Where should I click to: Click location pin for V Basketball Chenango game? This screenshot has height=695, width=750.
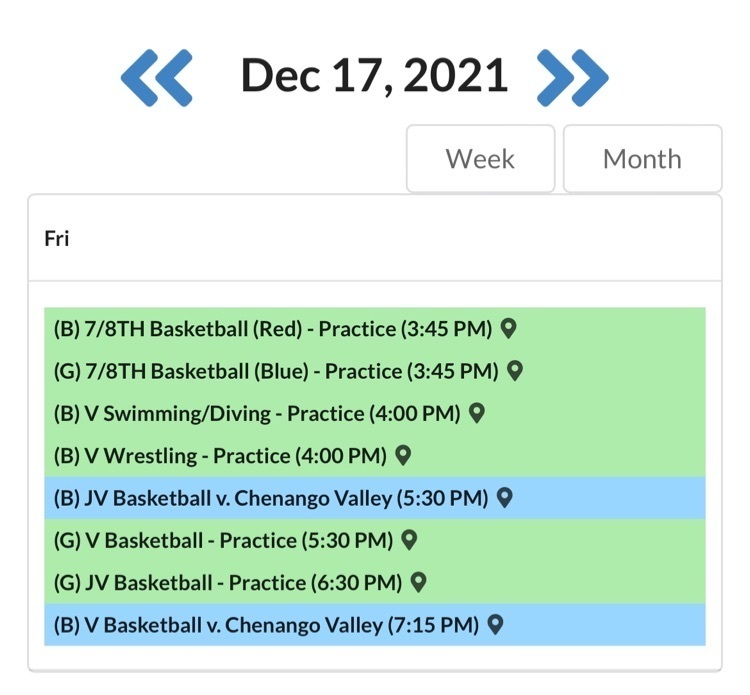click(494, 625)
